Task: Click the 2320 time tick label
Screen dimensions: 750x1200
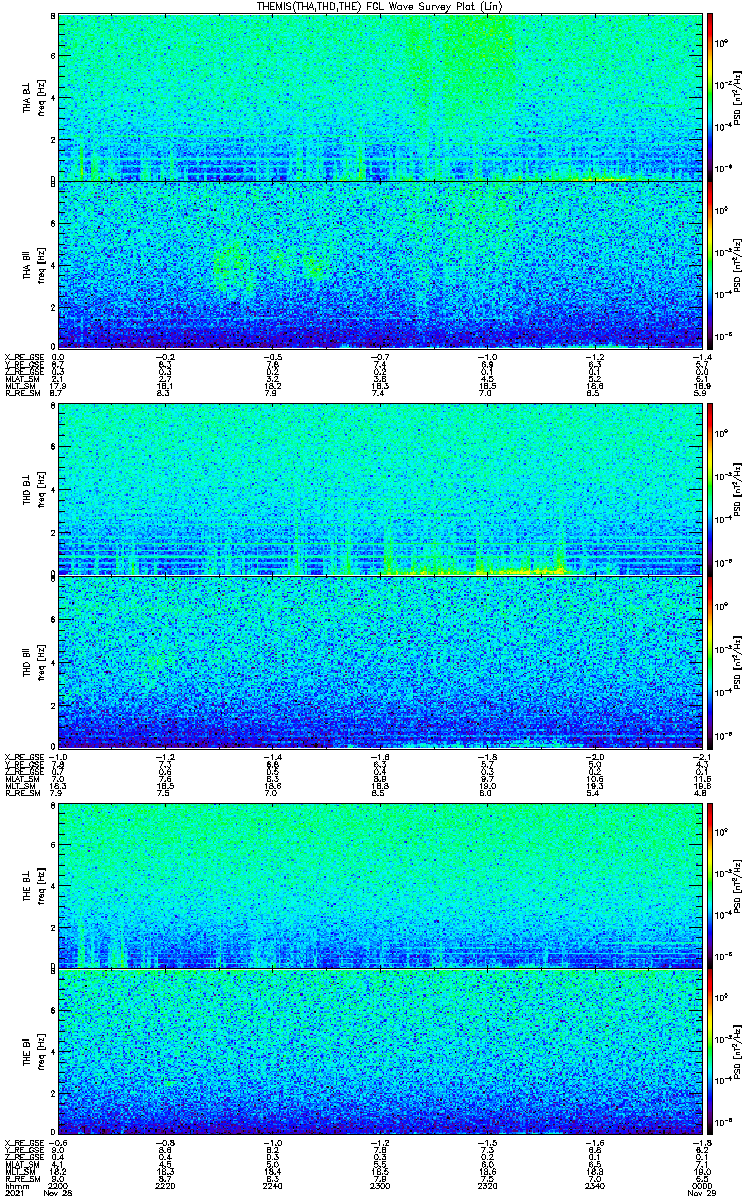Action: tap(487, 1186)
